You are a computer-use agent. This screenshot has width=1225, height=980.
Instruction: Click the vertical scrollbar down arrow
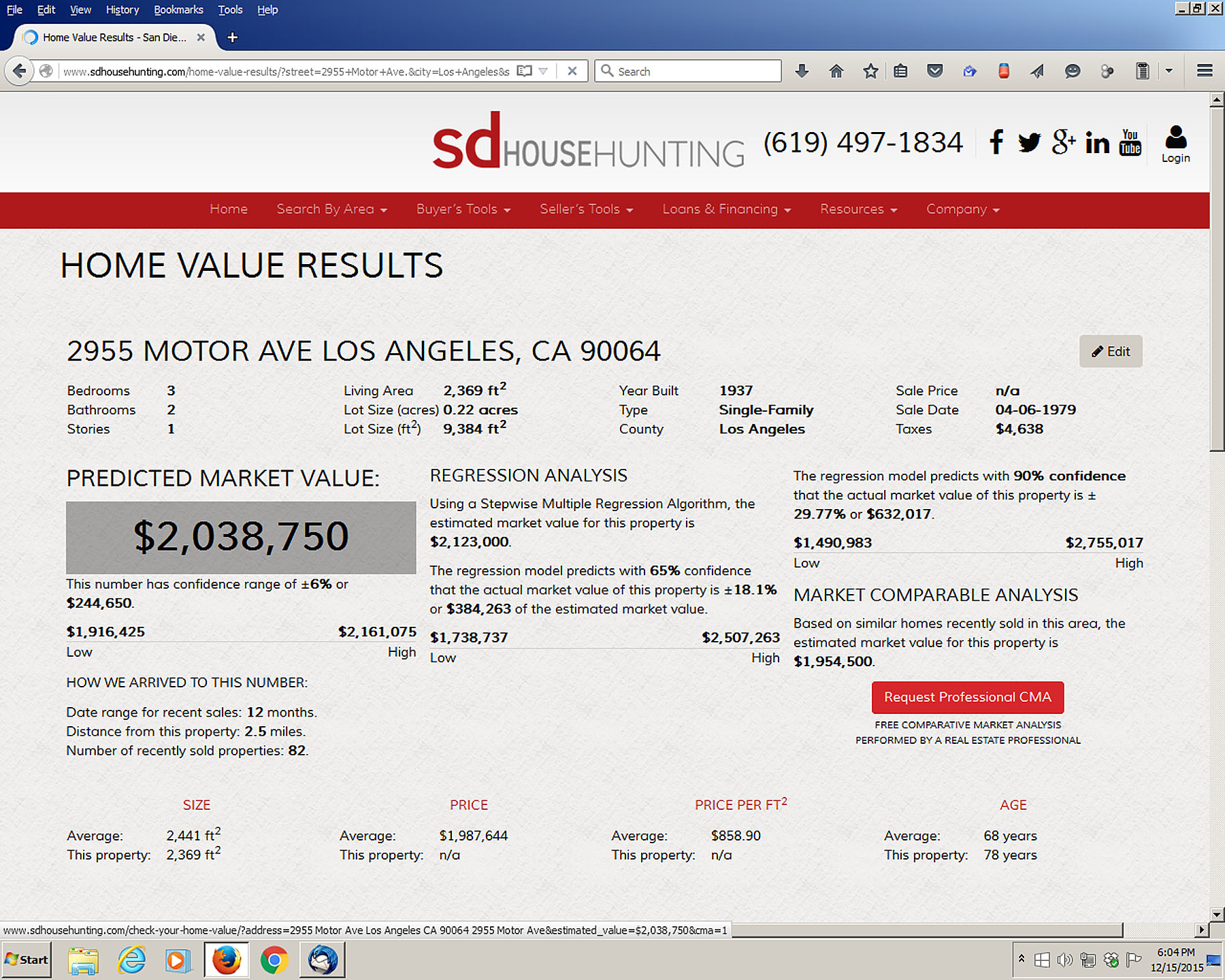1217,914
